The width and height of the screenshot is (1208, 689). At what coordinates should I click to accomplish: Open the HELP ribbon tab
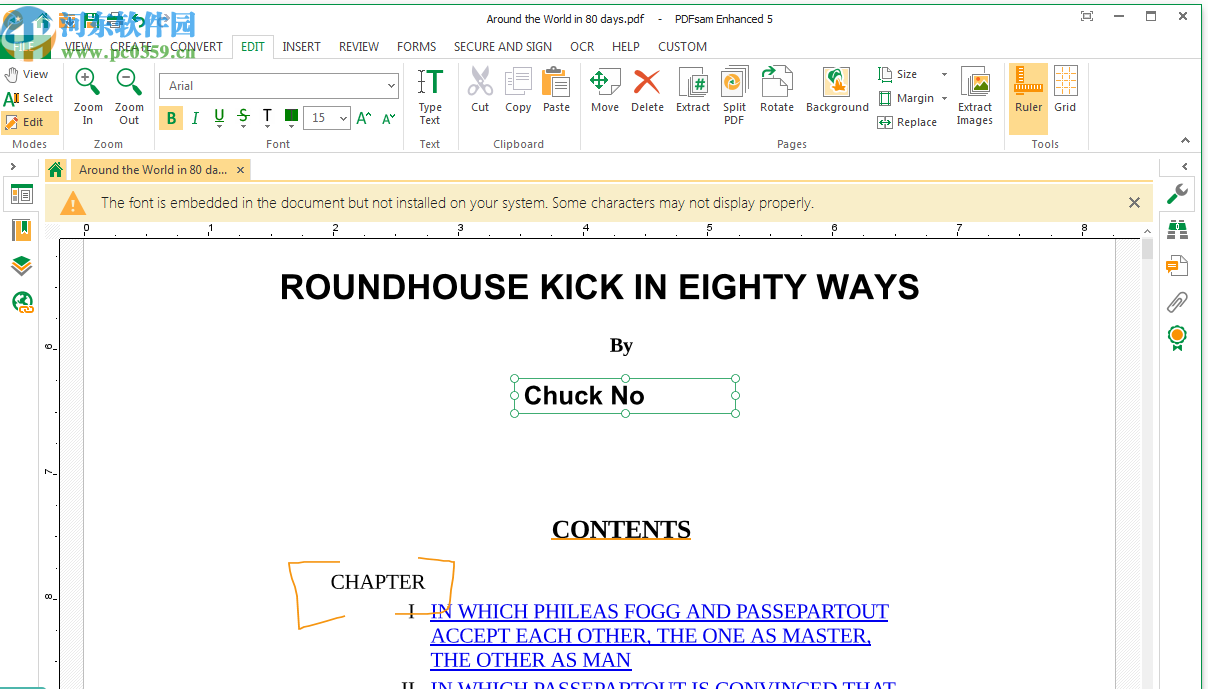point(626,46)
